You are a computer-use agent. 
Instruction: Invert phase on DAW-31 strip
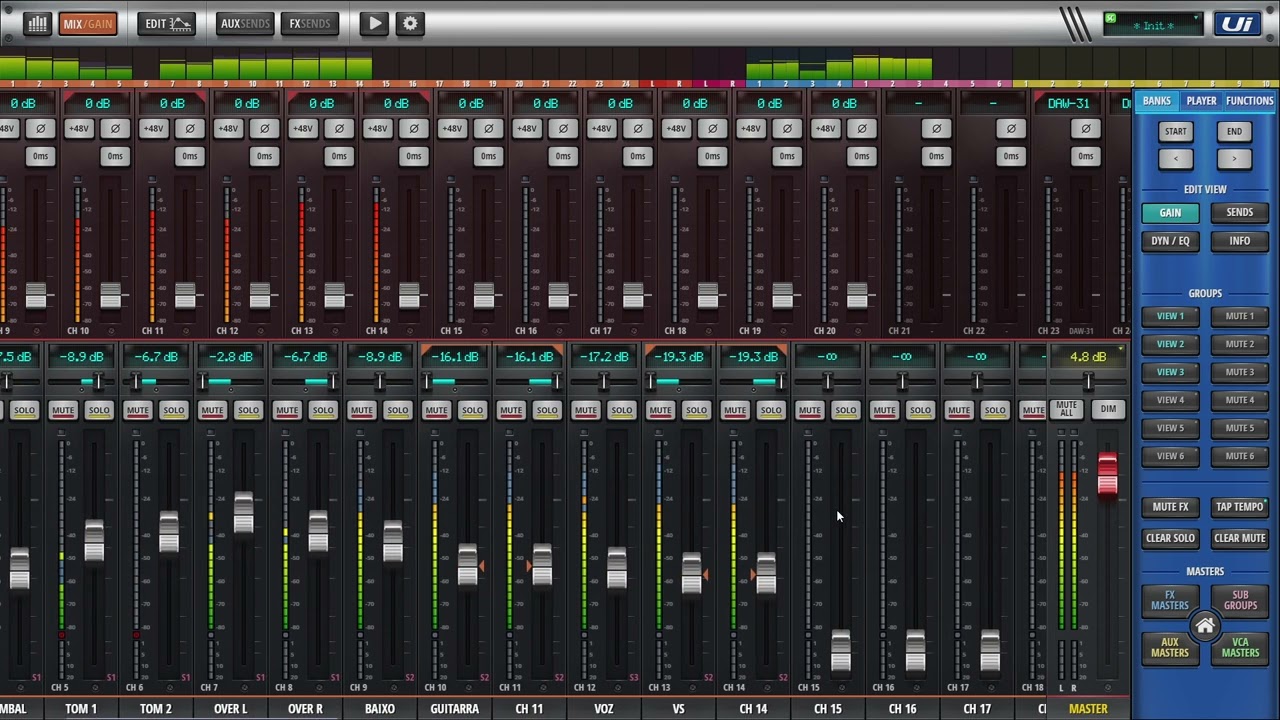[x=1086, y=128]
